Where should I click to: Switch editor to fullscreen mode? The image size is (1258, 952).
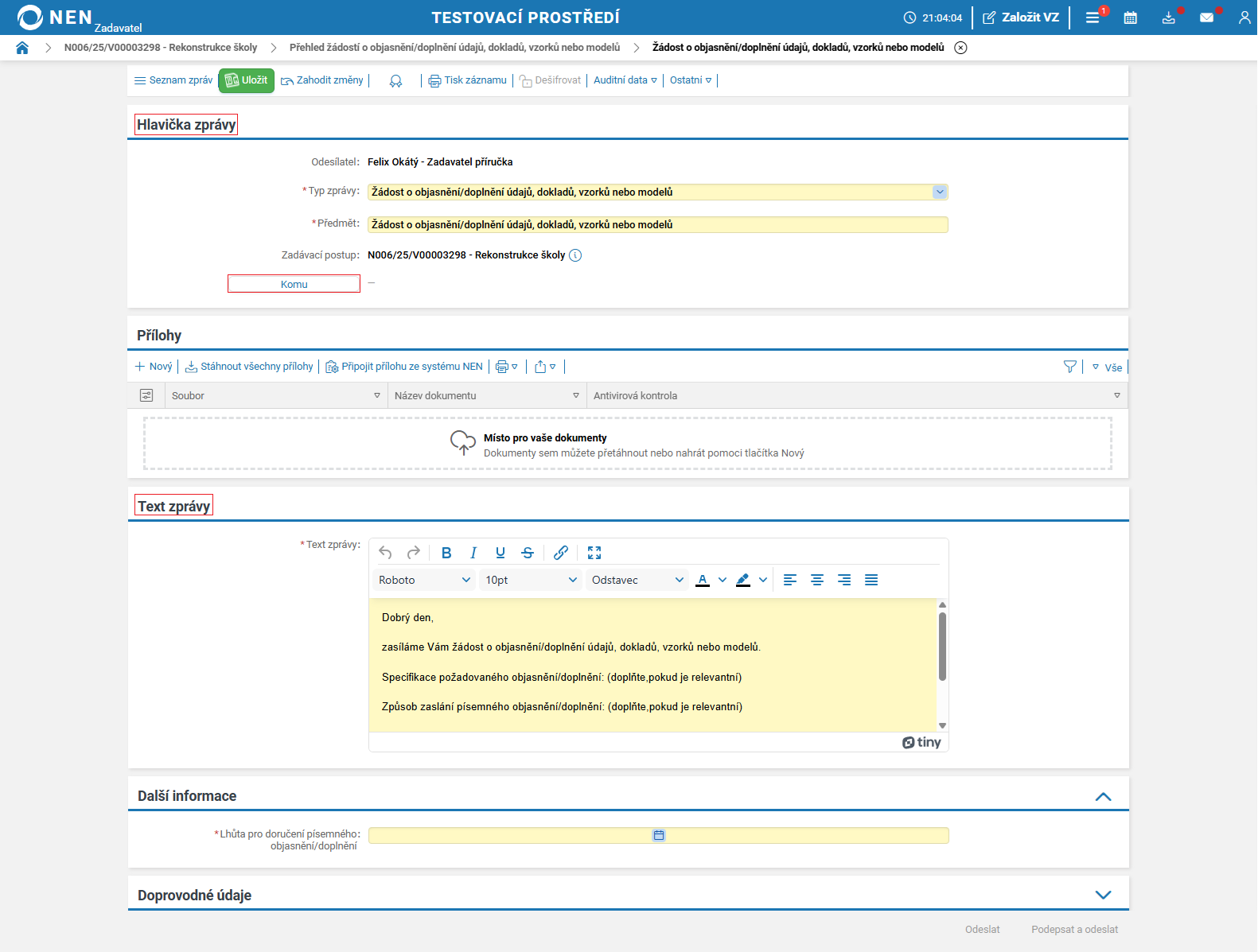[x=594, y=553]
